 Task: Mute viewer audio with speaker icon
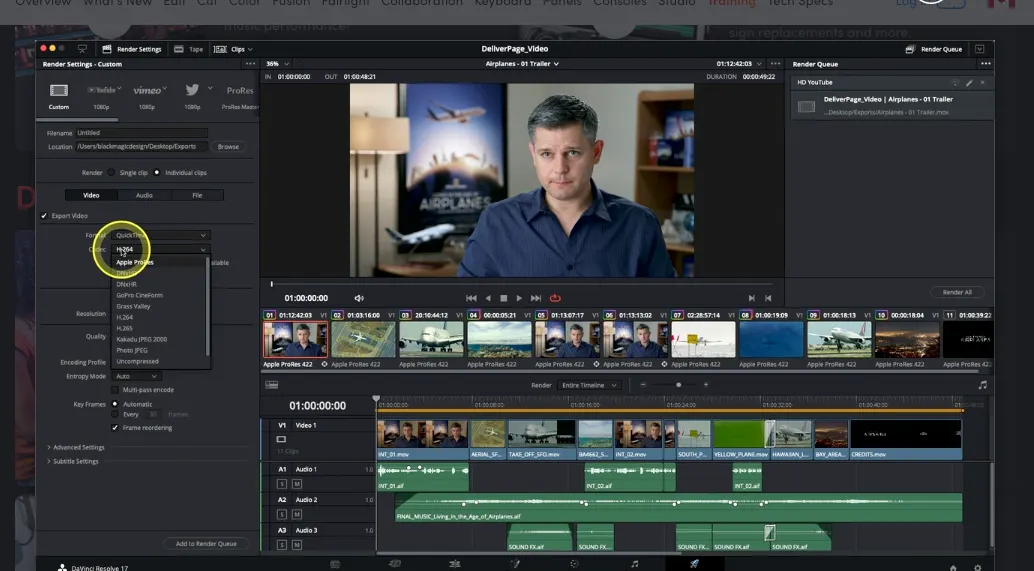tap(359, 298)
